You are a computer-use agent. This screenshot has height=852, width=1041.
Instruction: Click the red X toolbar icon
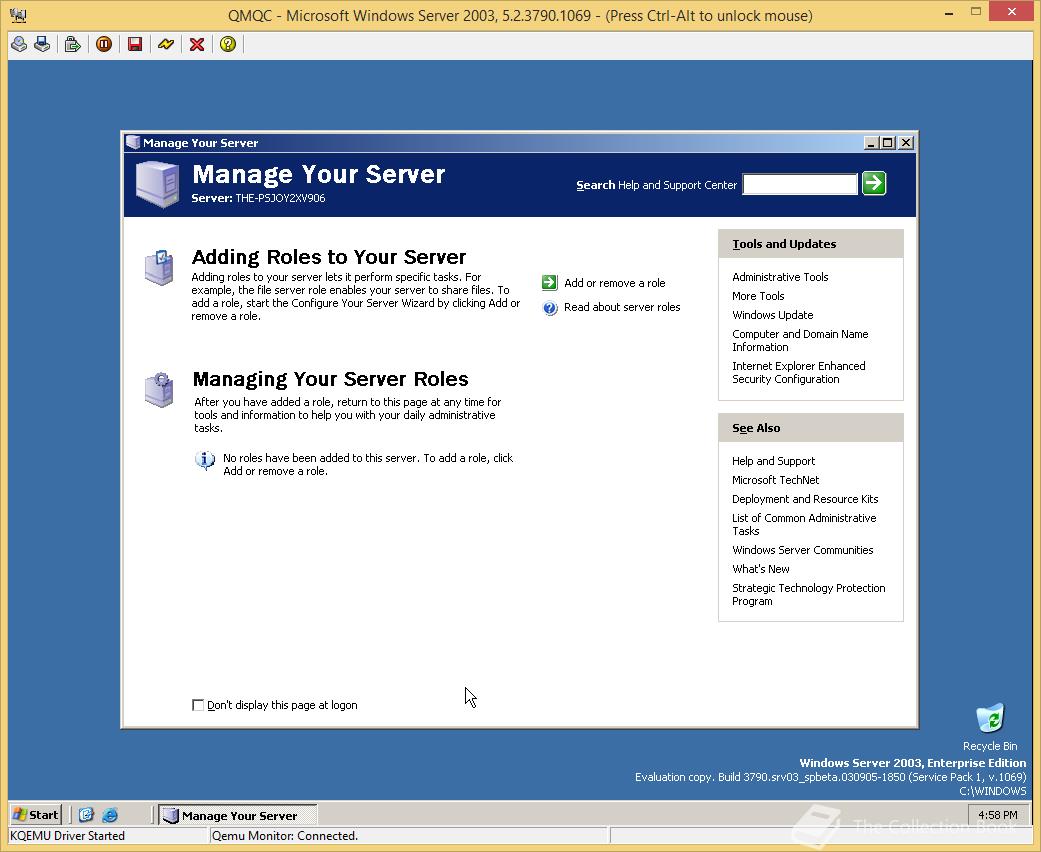197,44
